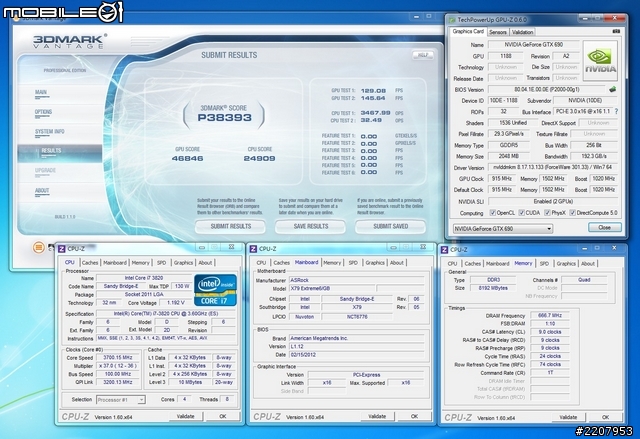Screen dimensions: 640x439
Task: Click the Multiplier value x 37.0
Action: click(118, 366)
